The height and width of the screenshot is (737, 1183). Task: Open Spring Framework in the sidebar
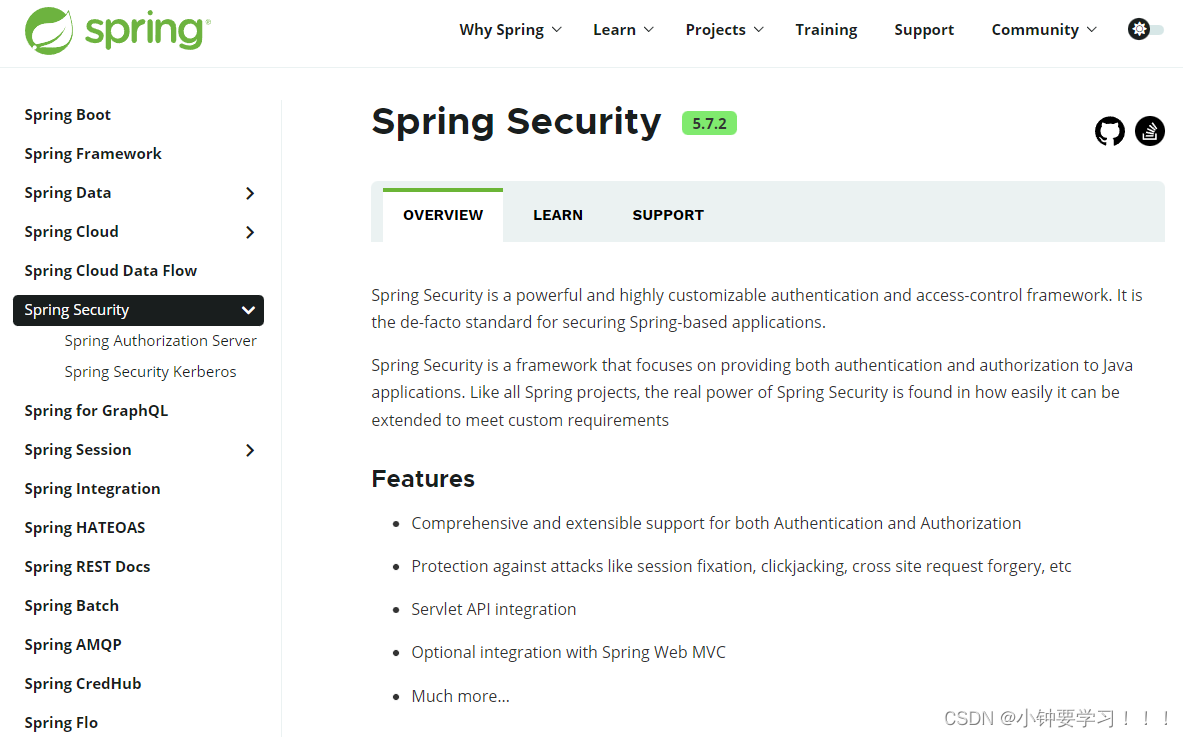coord(93,154)
